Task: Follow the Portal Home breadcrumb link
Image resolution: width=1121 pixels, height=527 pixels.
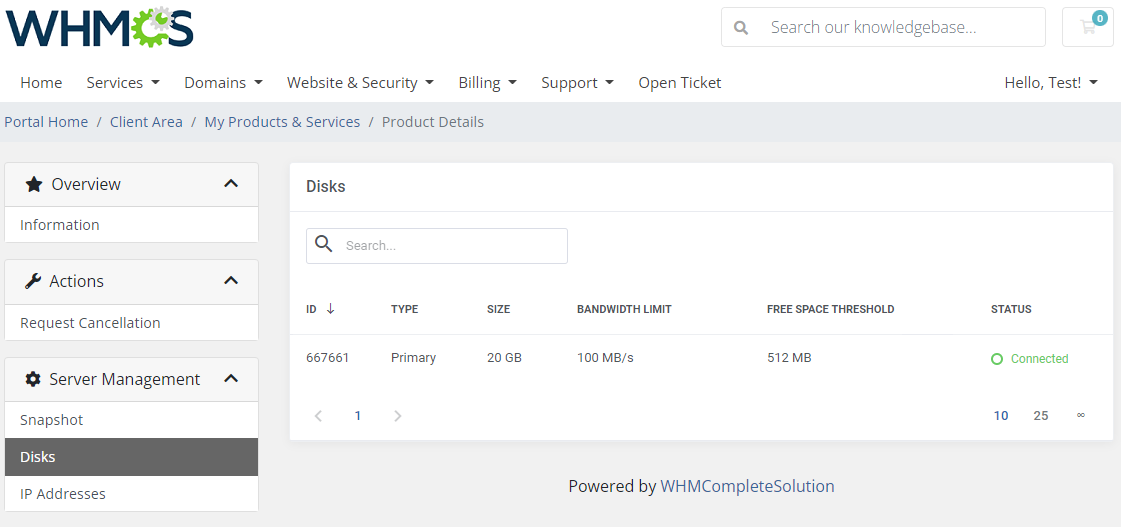Action: click(46, 122)
